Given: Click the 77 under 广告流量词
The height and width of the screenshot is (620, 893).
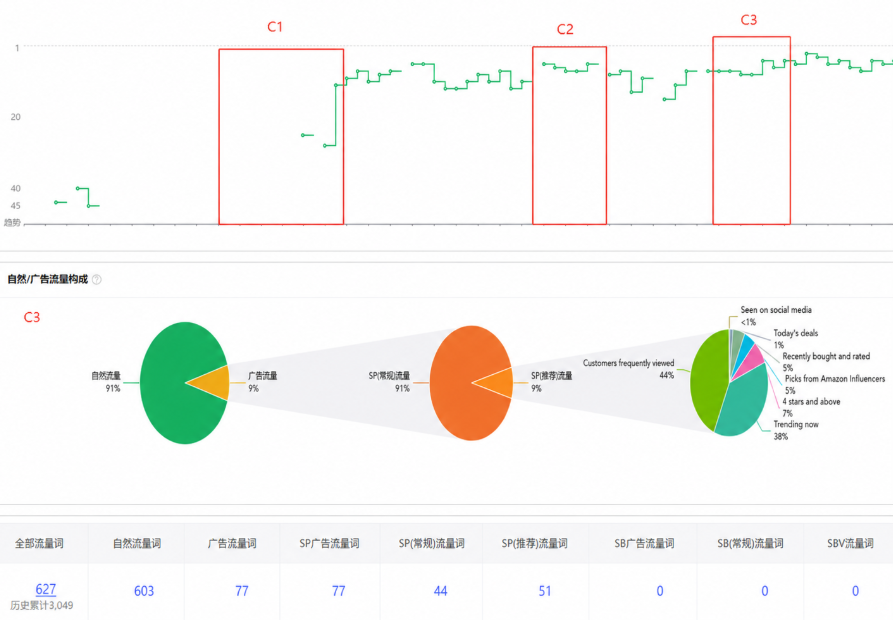Looking at the screenshot, I should coord(242,591).
